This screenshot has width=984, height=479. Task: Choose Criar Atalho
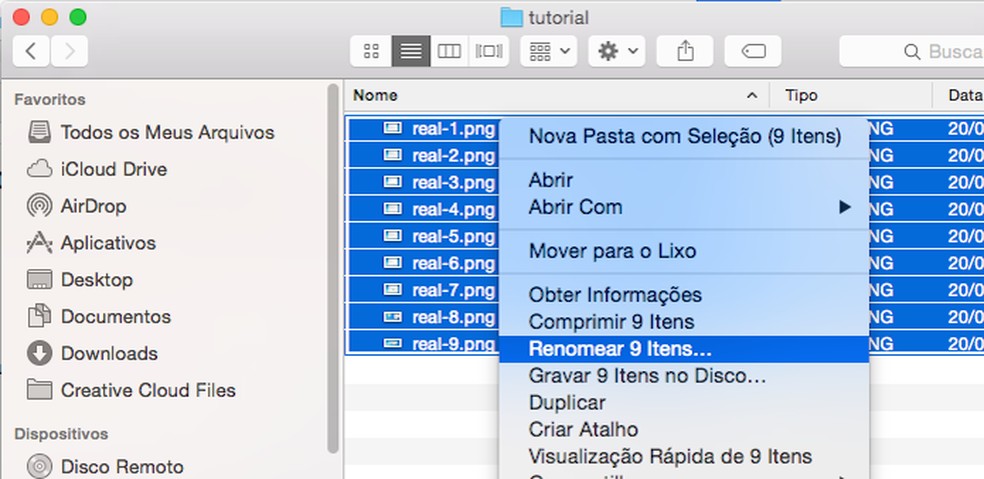pyautogui.click(x=684, y=429)
